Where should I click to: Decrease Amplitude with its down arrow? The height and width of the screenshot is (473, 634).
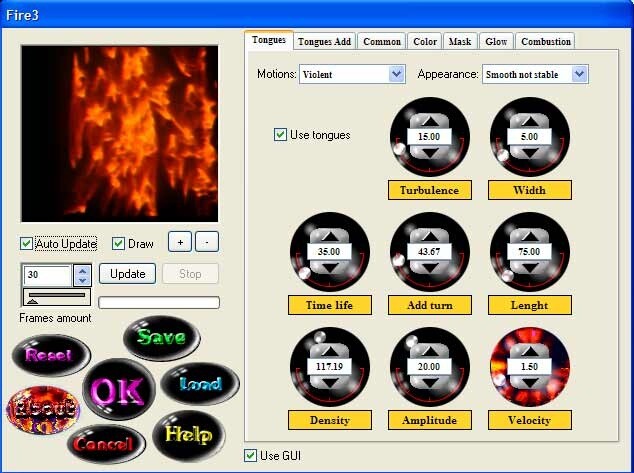(x=430, y=382)
